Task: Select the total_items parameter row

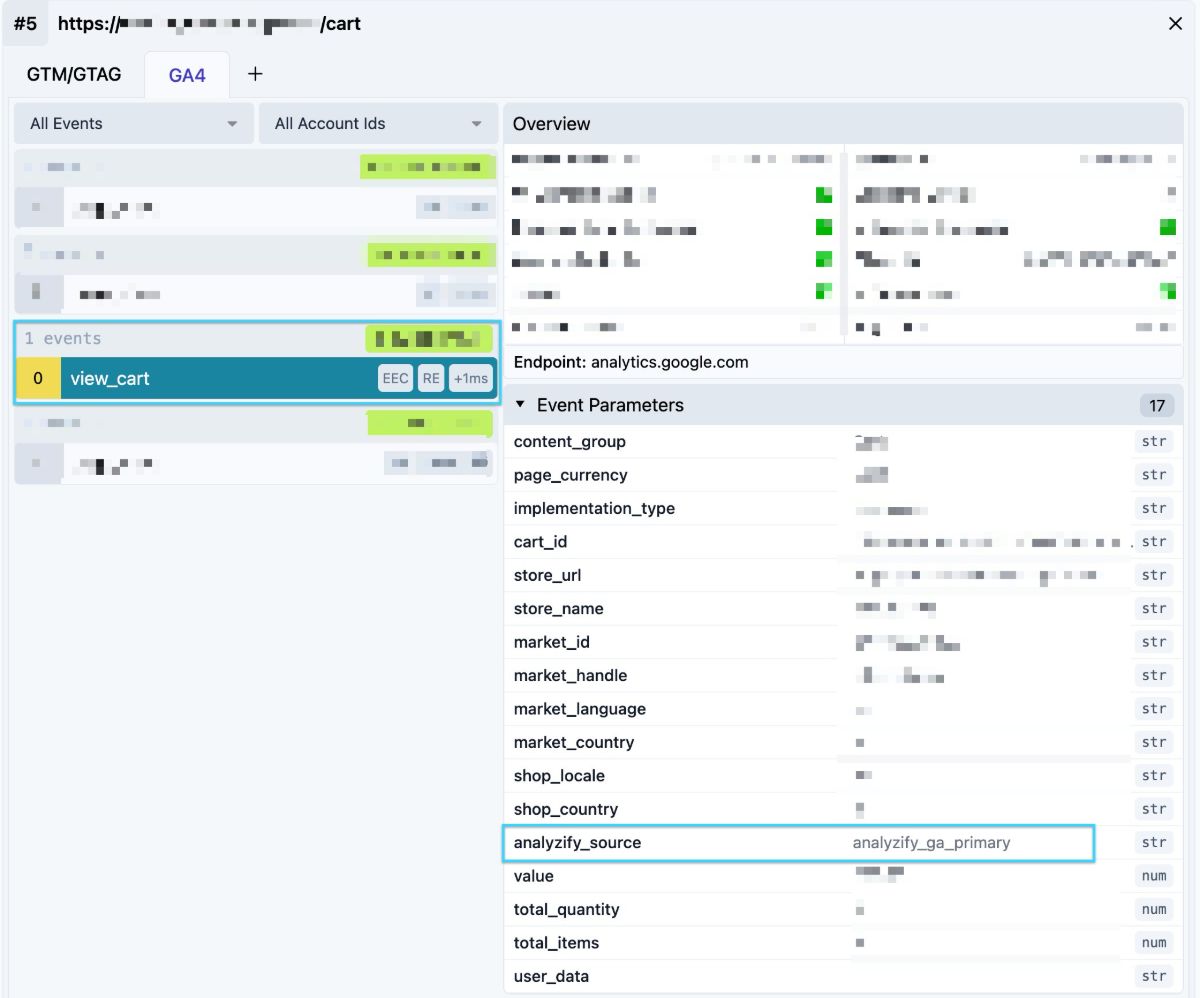Action: pos(843,943)
